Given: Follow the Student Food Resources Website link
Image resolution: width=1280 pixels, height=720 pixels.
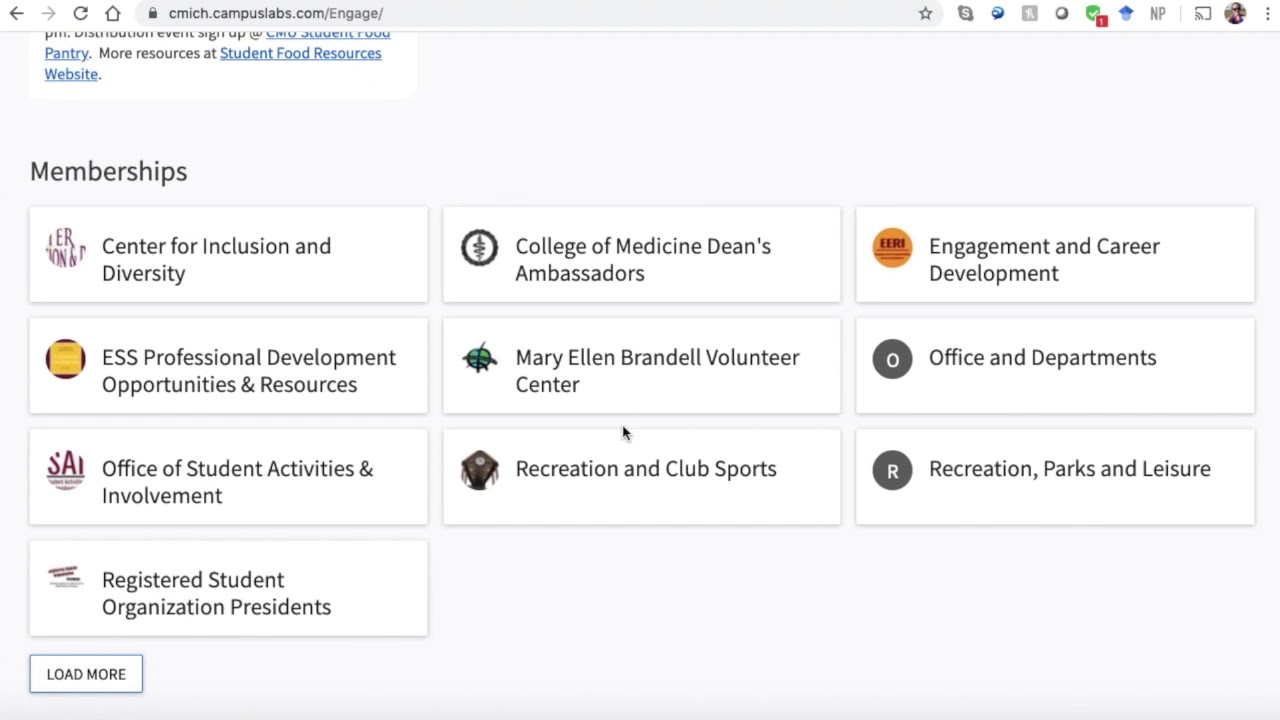Looking at the screenshot, I should tap(300, 53).
